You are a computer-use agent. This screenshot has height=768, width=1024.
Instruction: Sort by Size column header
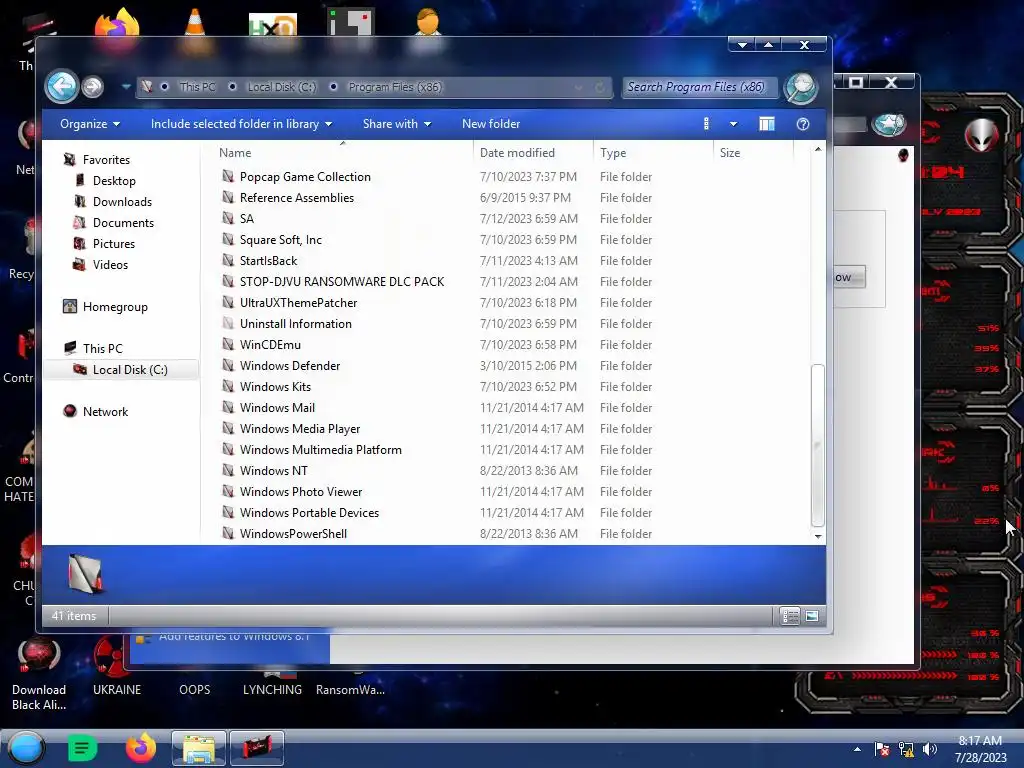pos(753,153)
